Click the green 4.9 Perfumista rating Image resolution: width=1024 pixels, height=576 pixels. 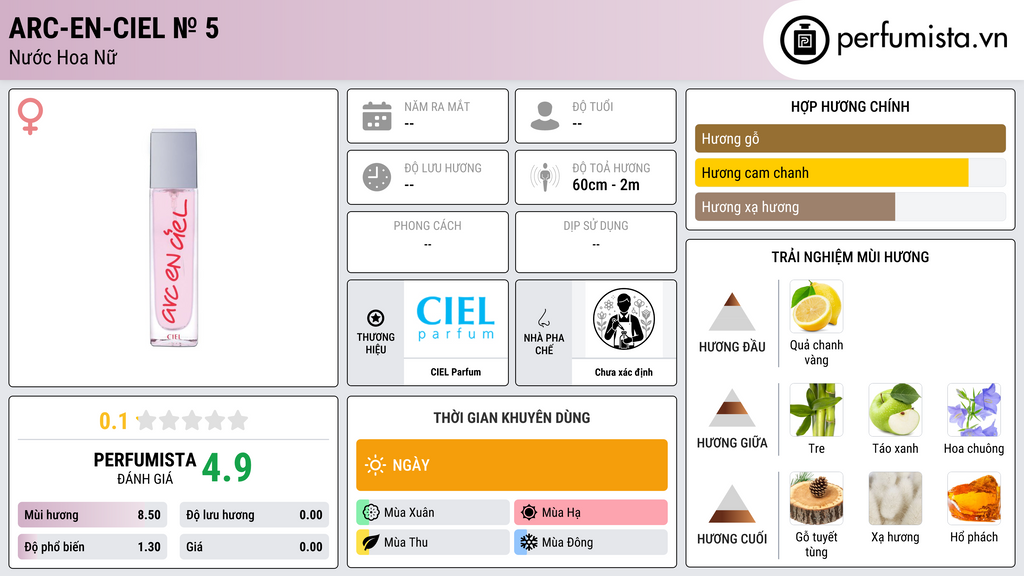click(226, 466)
